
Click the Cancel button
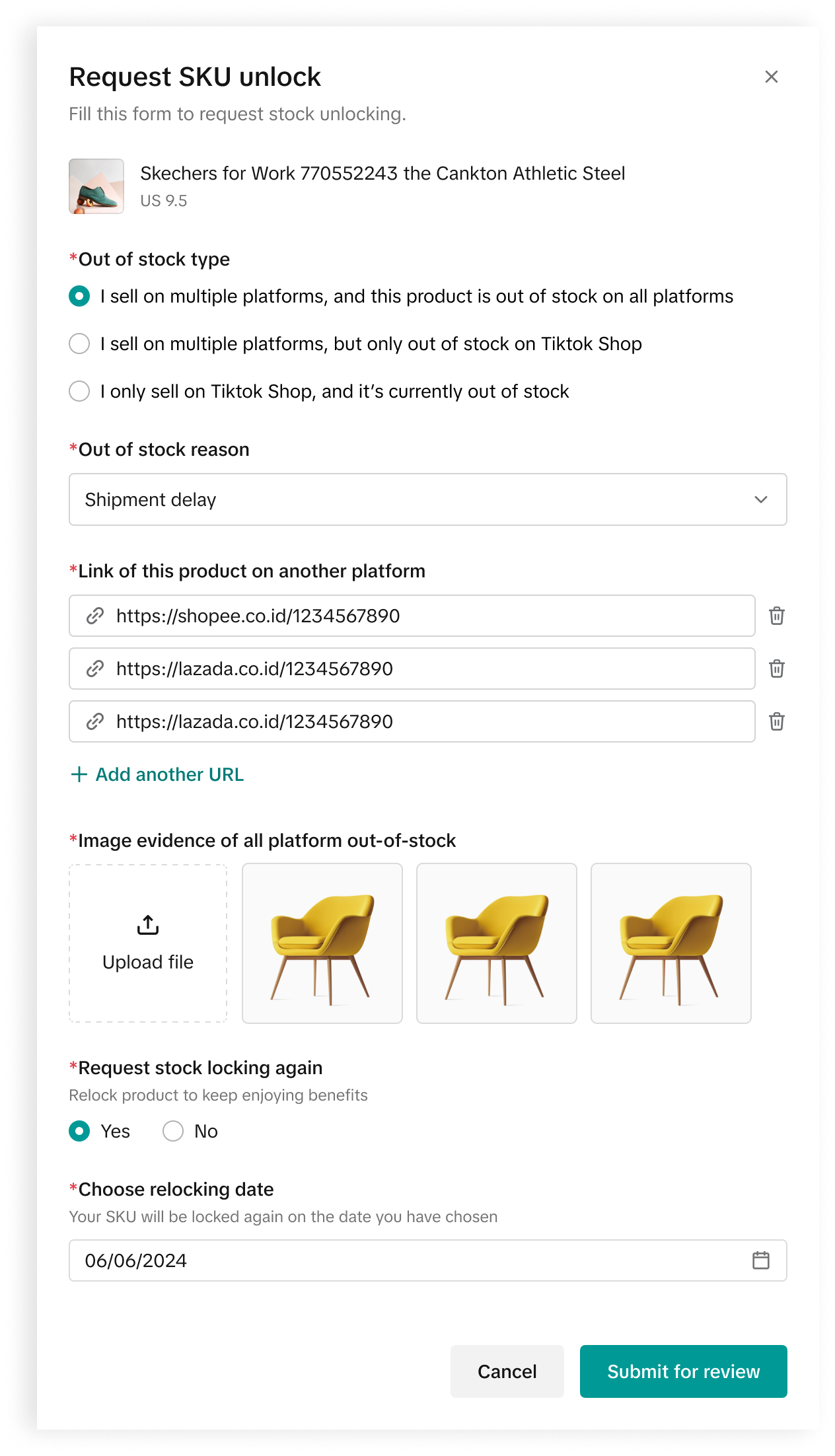click(507, 1371)
